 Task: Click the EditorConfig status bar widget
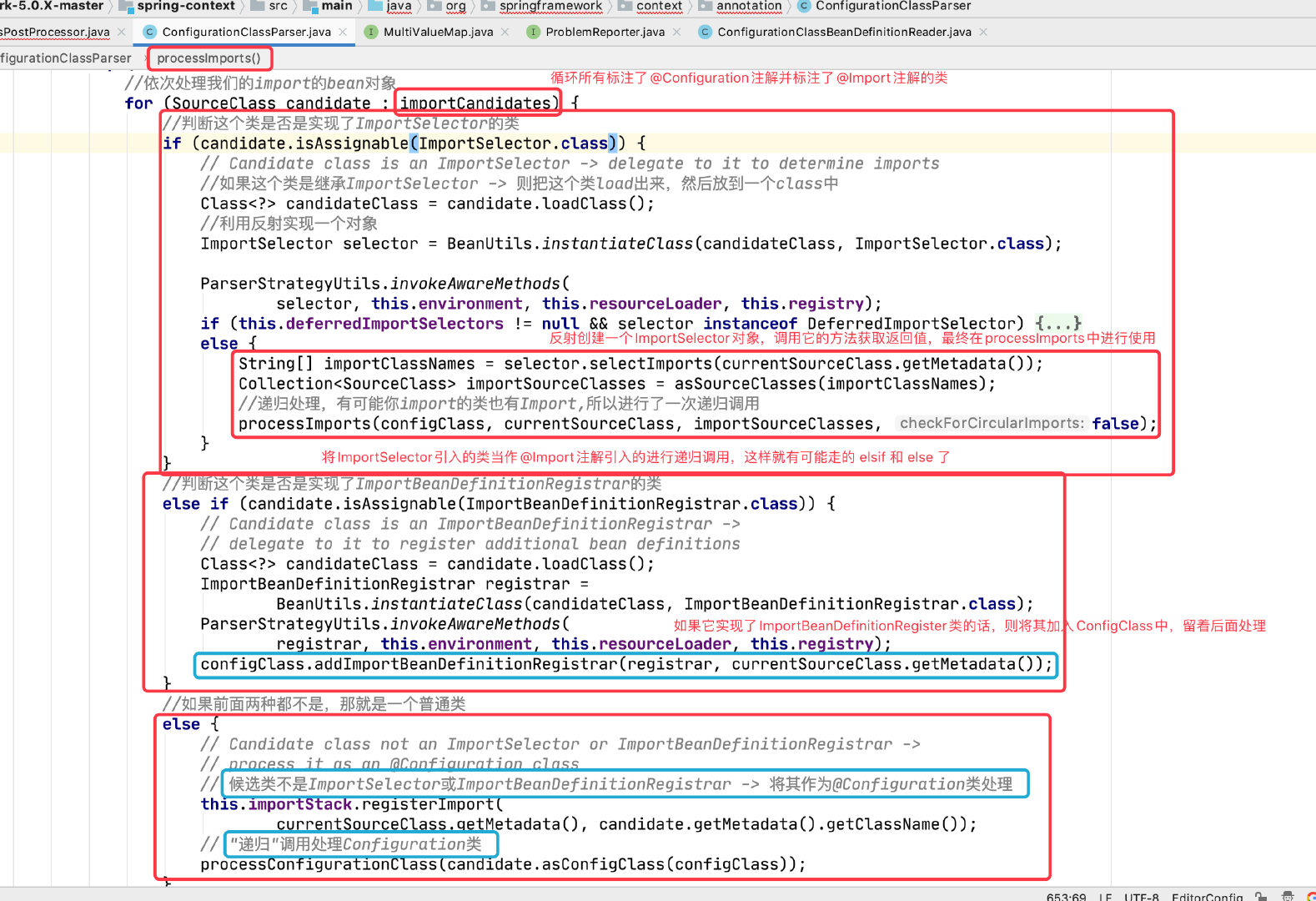click(1207, 897)
